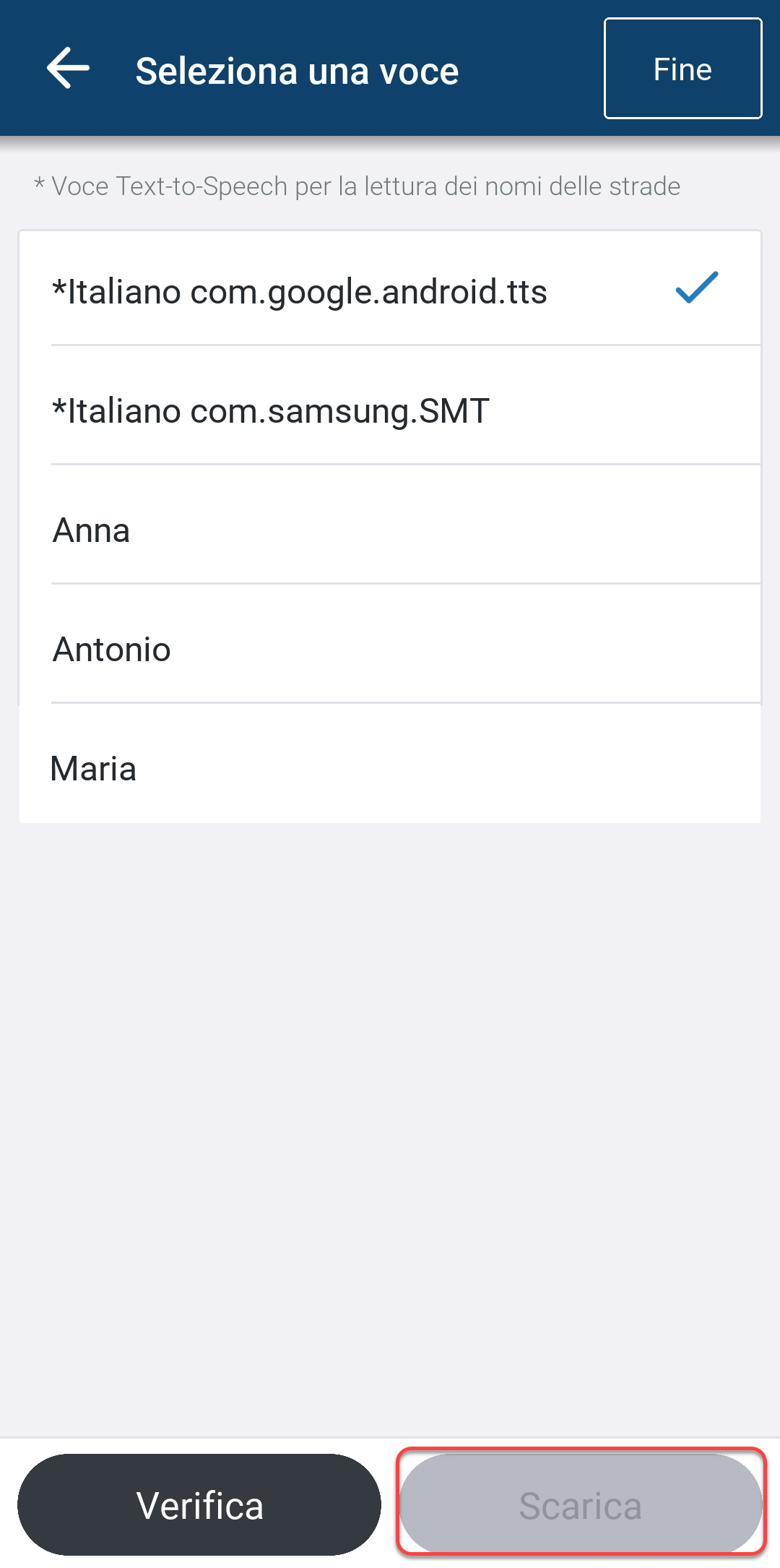Confirm the voice choice with Fine

[x=682, y=69]
